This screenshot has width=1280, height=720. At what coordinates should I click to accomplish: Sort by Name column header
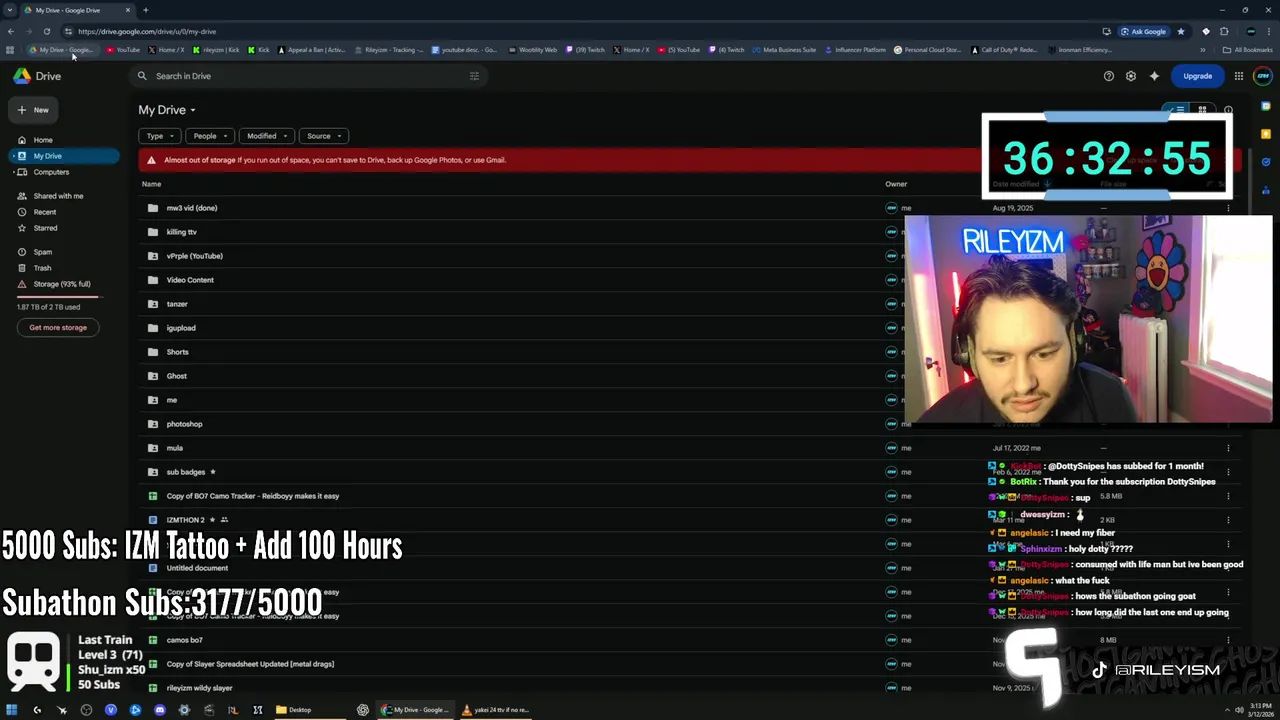pos(151,184)
